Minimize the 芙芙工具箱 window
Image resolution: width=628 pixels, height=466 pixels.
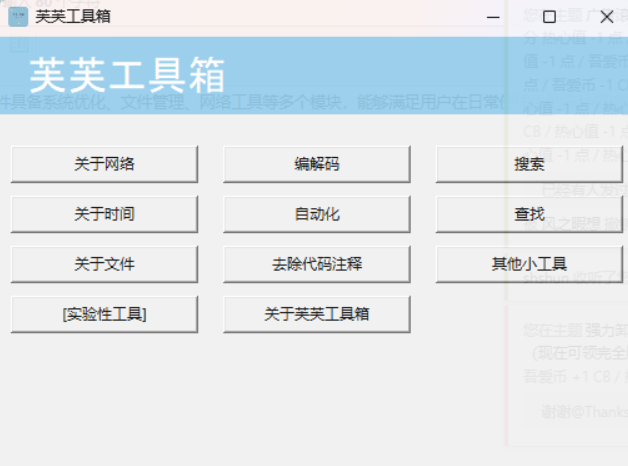493,17
